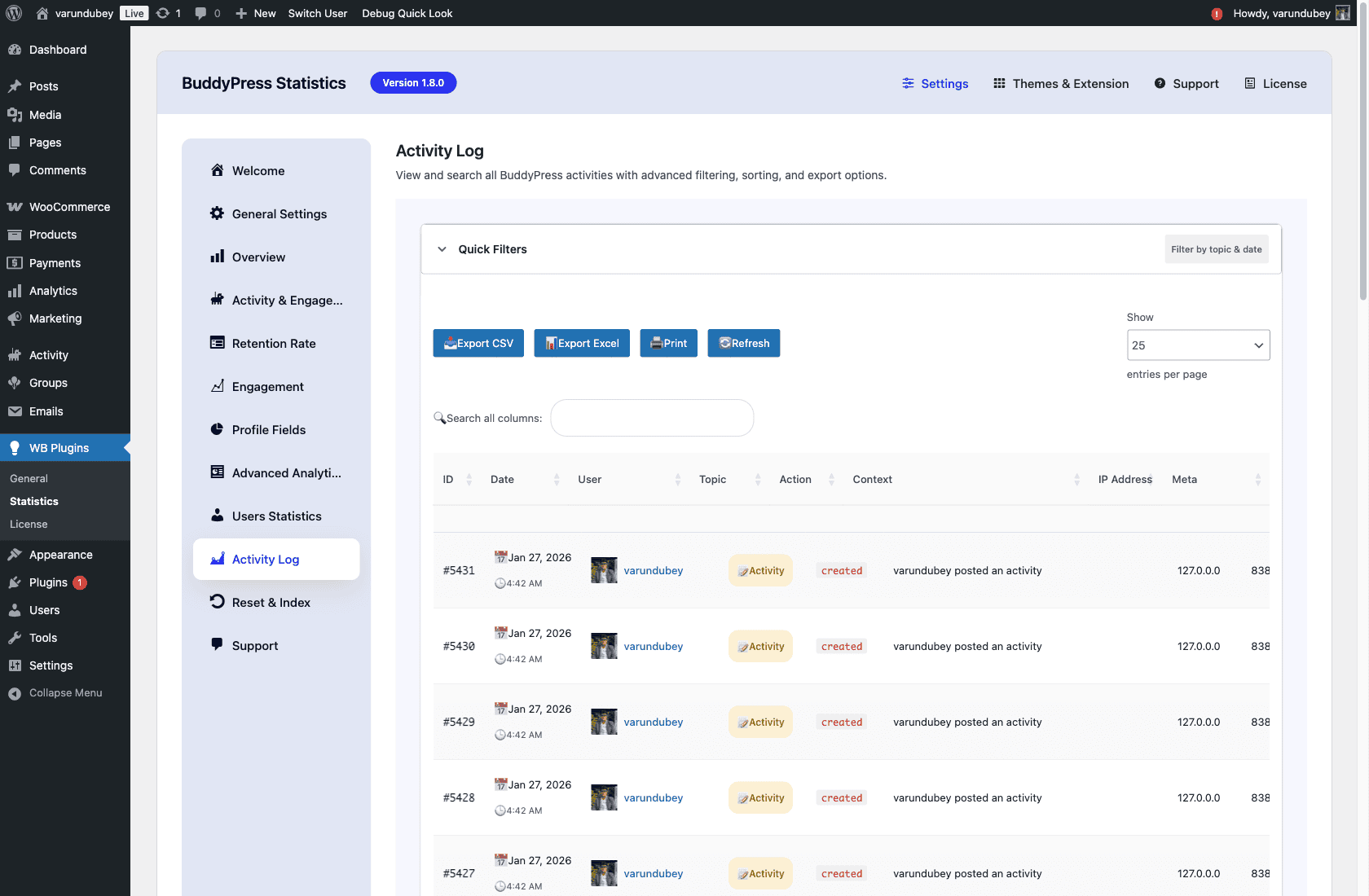The image size is (1369, 896).
Task: Open the General submenu under WB Plugins
Action: (x=29, y=478)
